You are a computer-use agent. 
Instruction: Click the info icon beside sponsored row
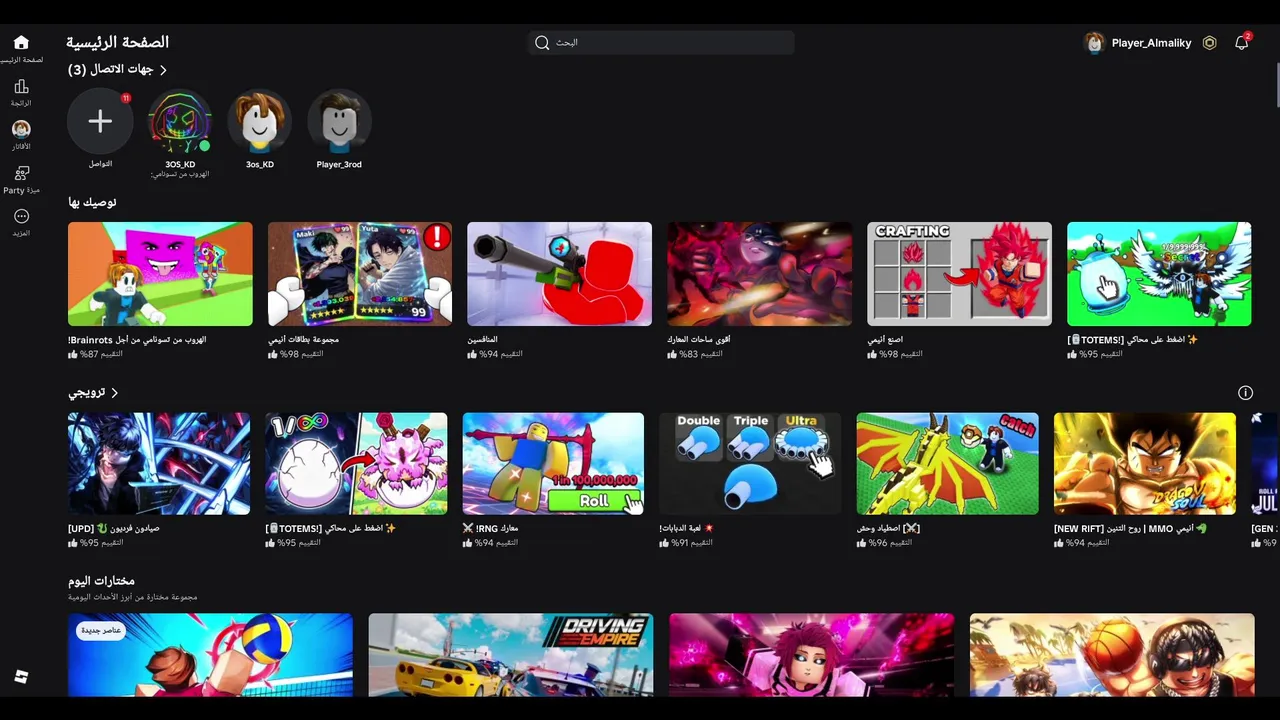(x=1245, y=393)
